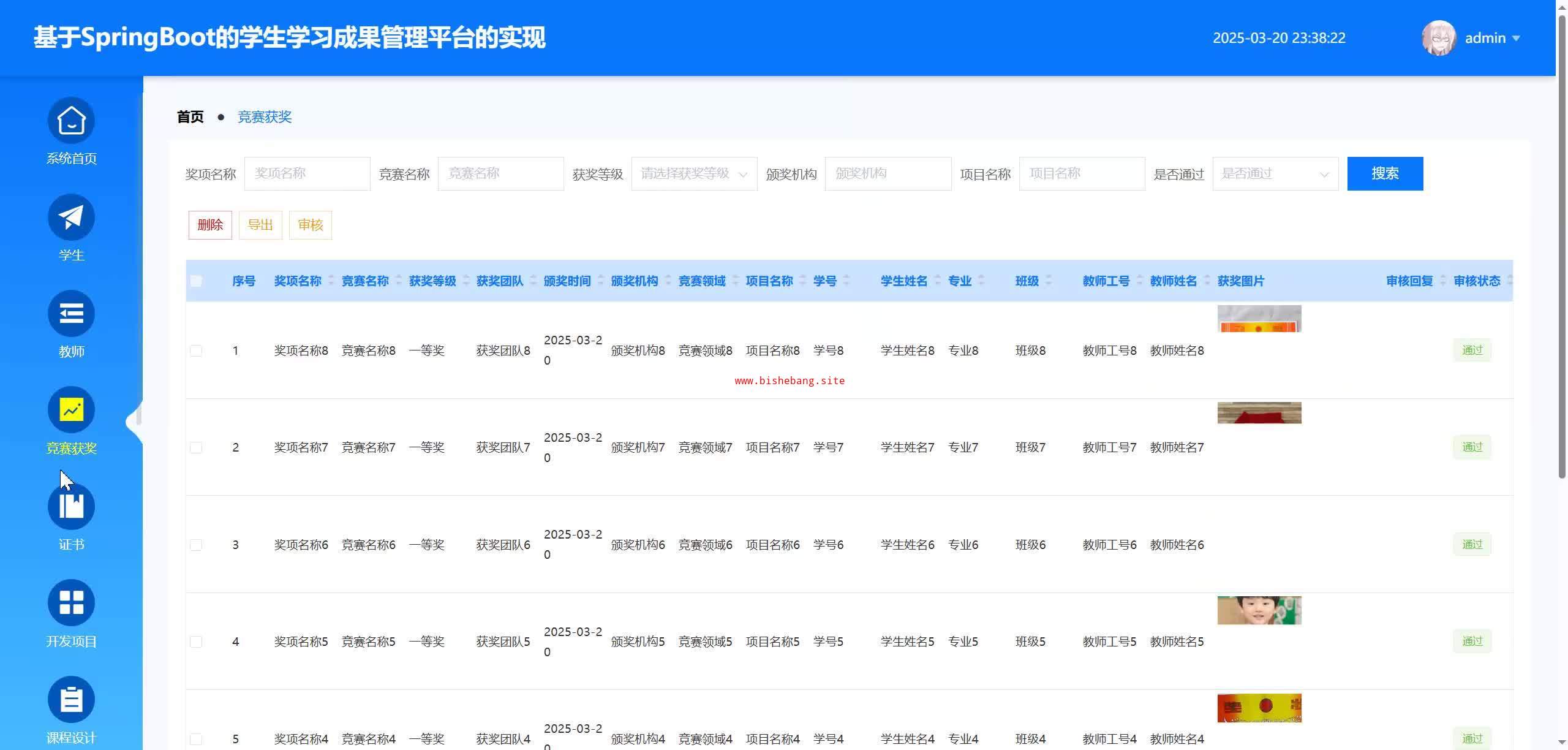Click the 学生 paper-plane sidebar icon
Screen dimensions: 1568x750
pos(71,217)
